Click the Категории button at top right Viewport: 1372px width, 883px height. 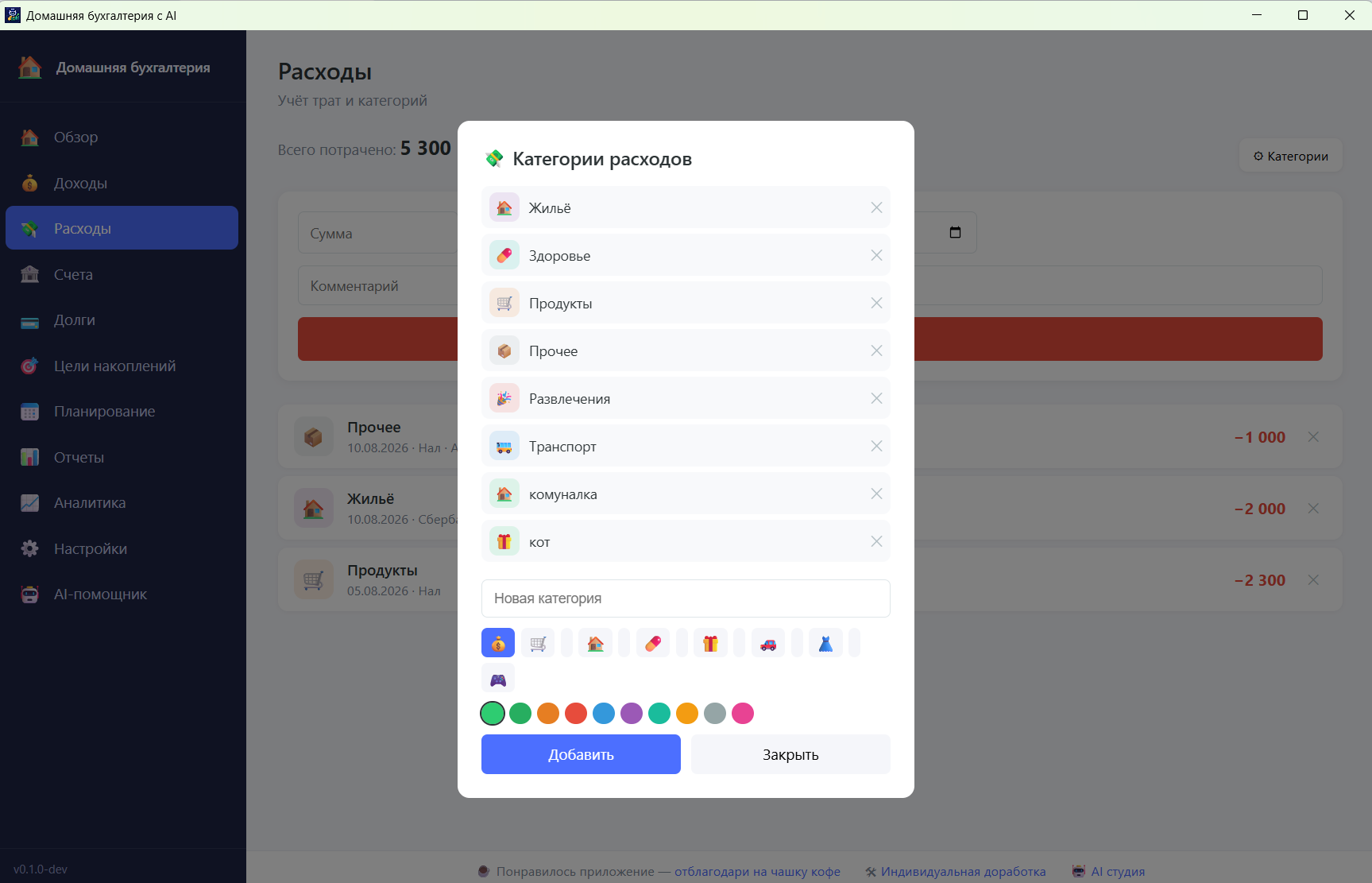(1291, 156)
